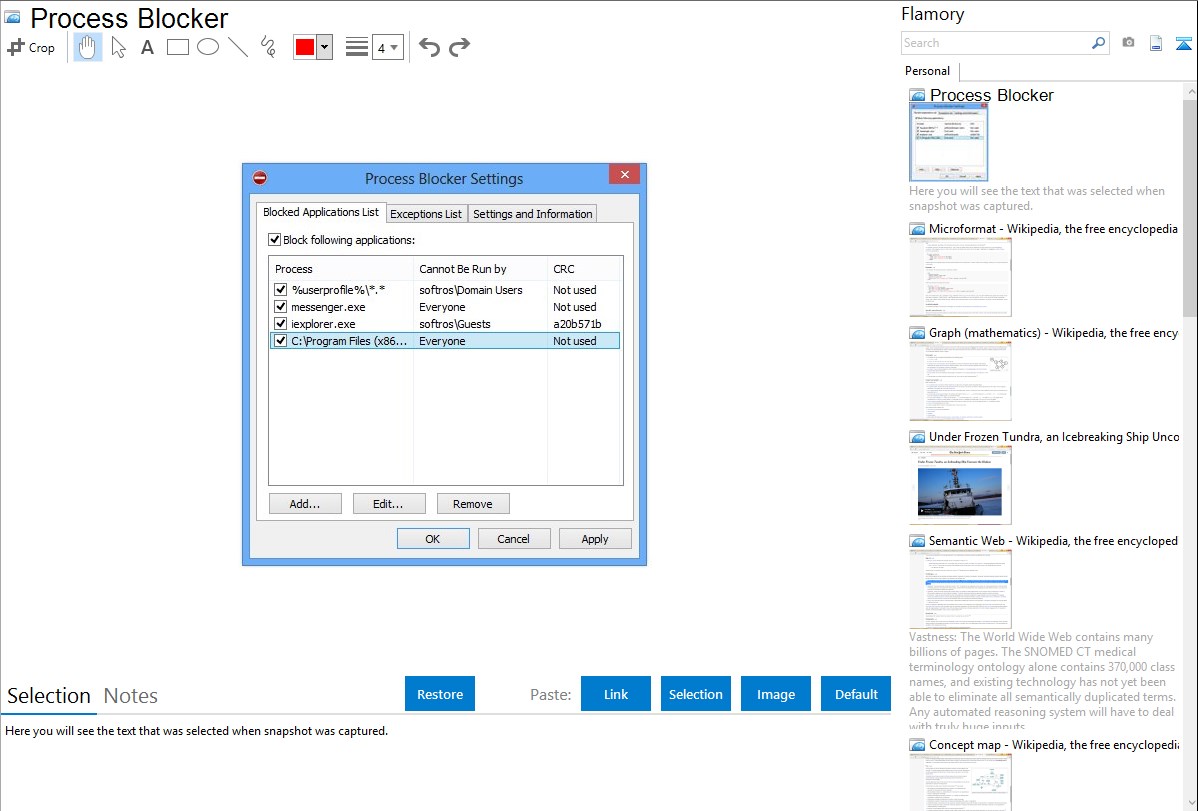This screenshot has width=1198, height=811.
Task: Open the Semantic Web snapshot thumbnail
Action: pos(960,589)
